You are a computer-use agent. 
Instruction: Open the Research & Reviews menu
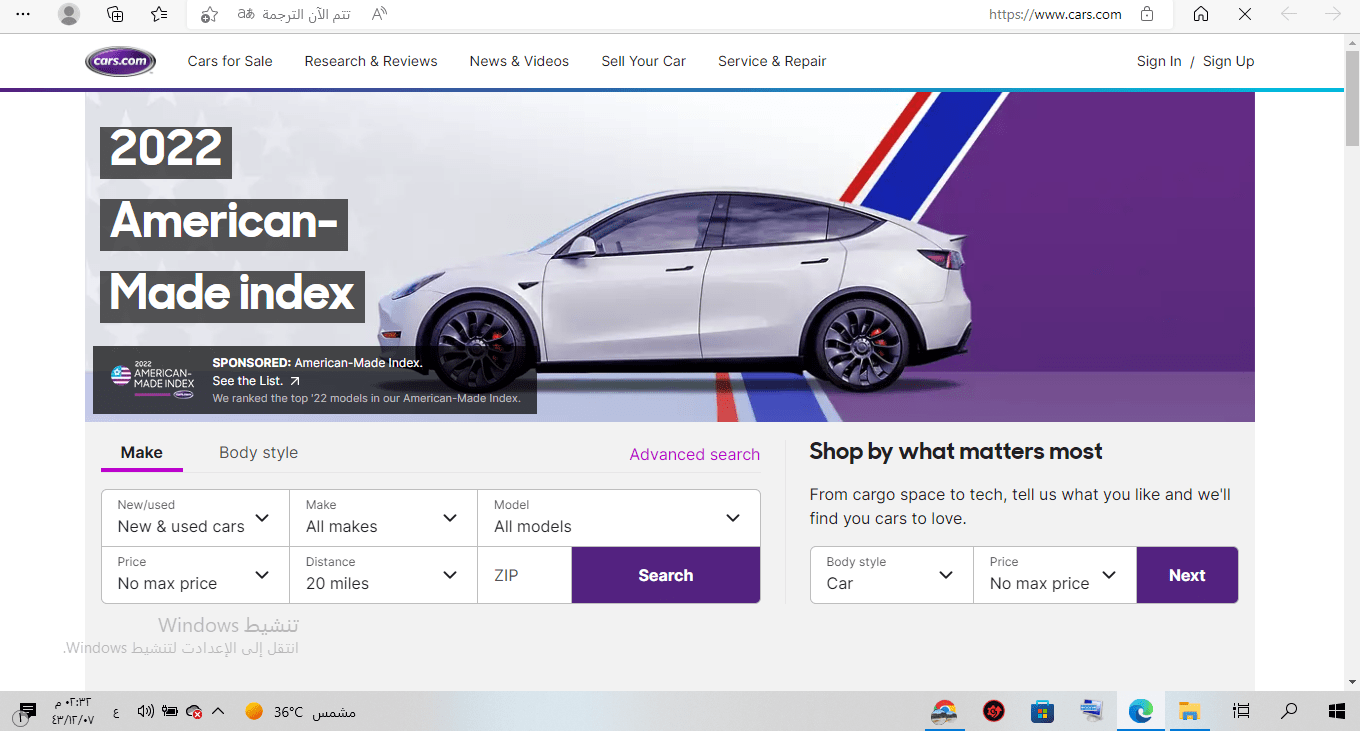pyautogui.click(x=371, y=61)
